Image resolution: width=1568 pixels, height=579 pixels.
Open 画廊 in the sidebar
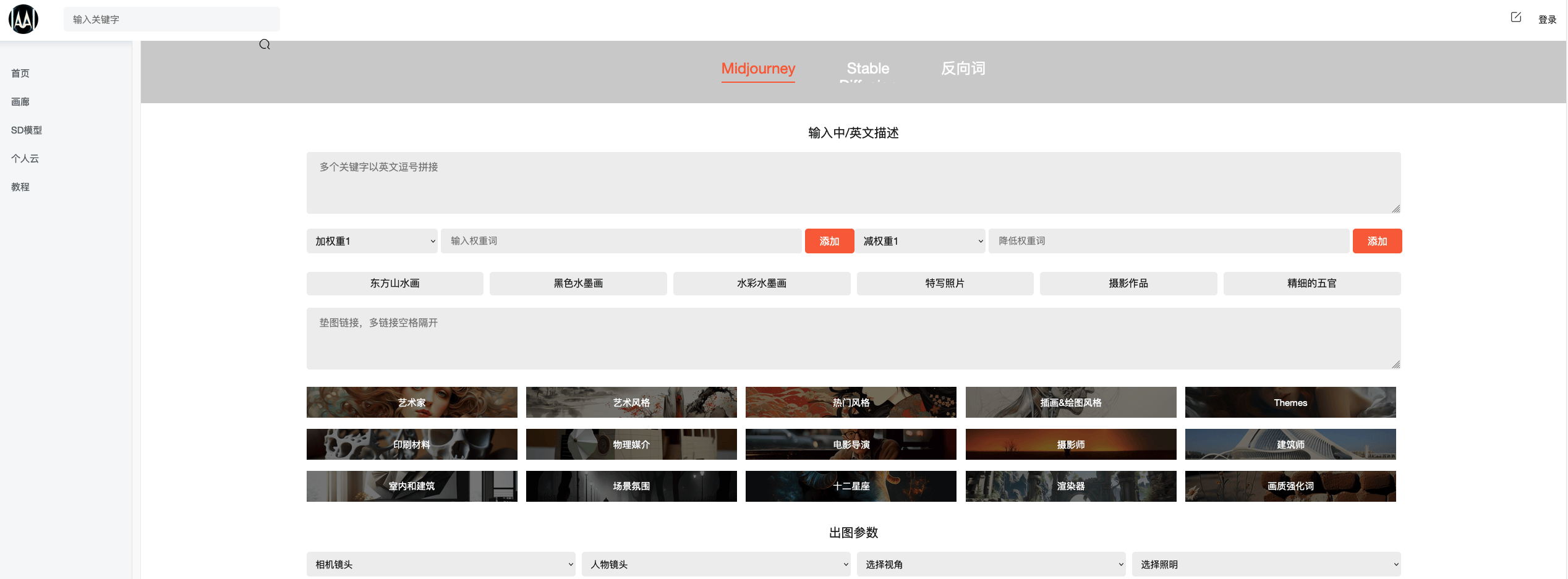[20, 102]
